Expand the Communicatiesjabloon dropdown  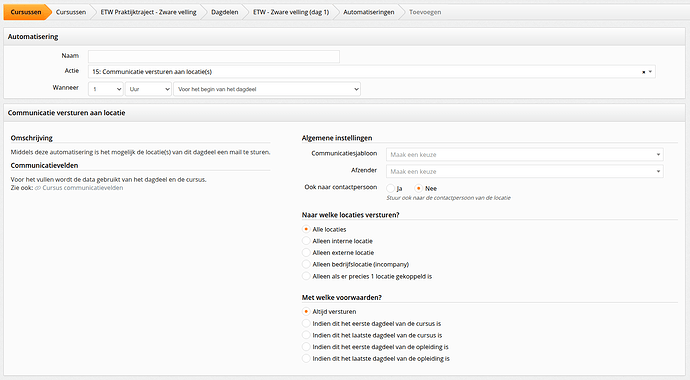pos(525,154)
